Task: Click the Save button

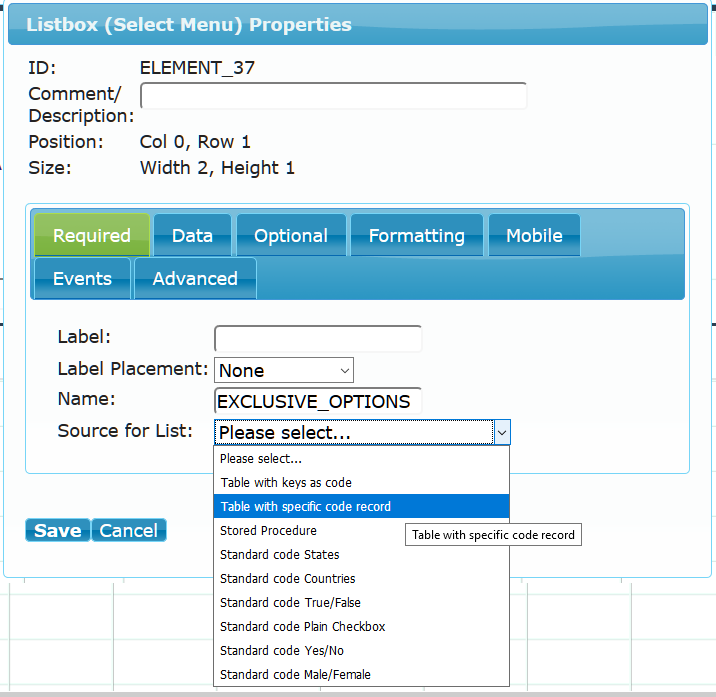Action: [x=58, y=530]
